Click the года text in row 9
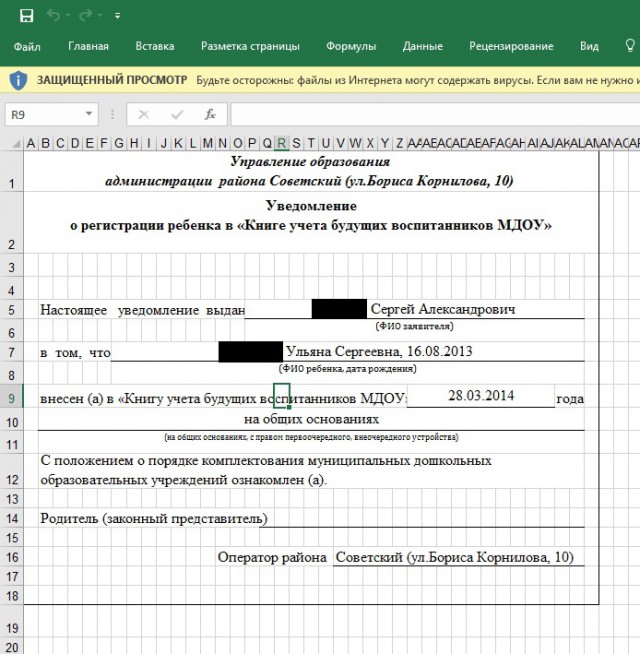This screenshot has height=654, width=640. pos(570,399)
